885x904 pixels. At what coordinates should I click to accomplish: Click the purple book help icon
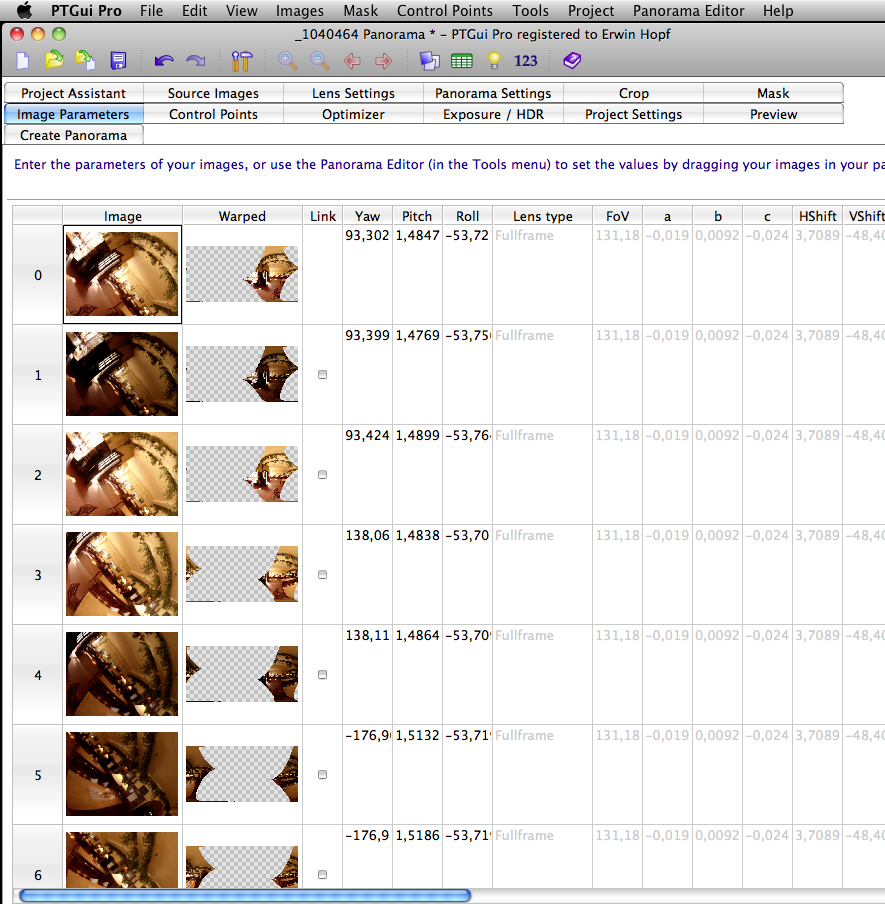[x=572, y=61]
